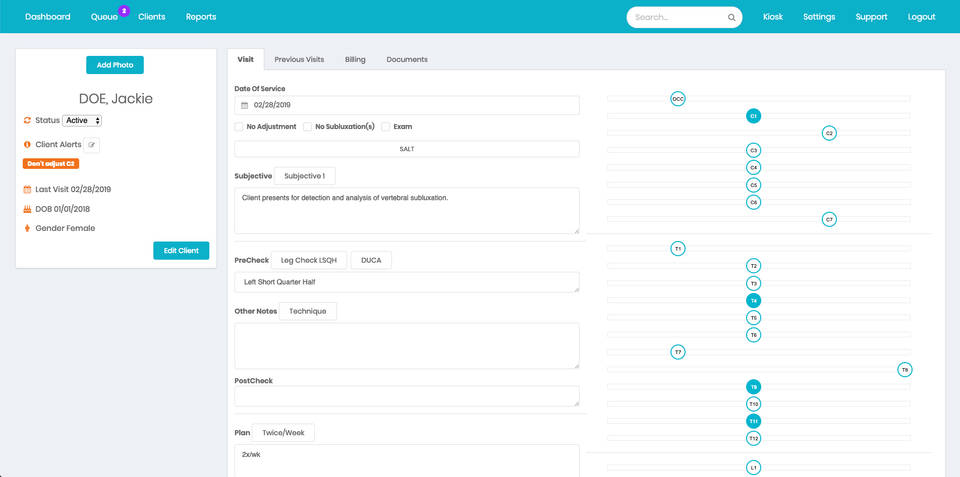
Task: Select the L1 vertebra marker
Action: point(754,468)
